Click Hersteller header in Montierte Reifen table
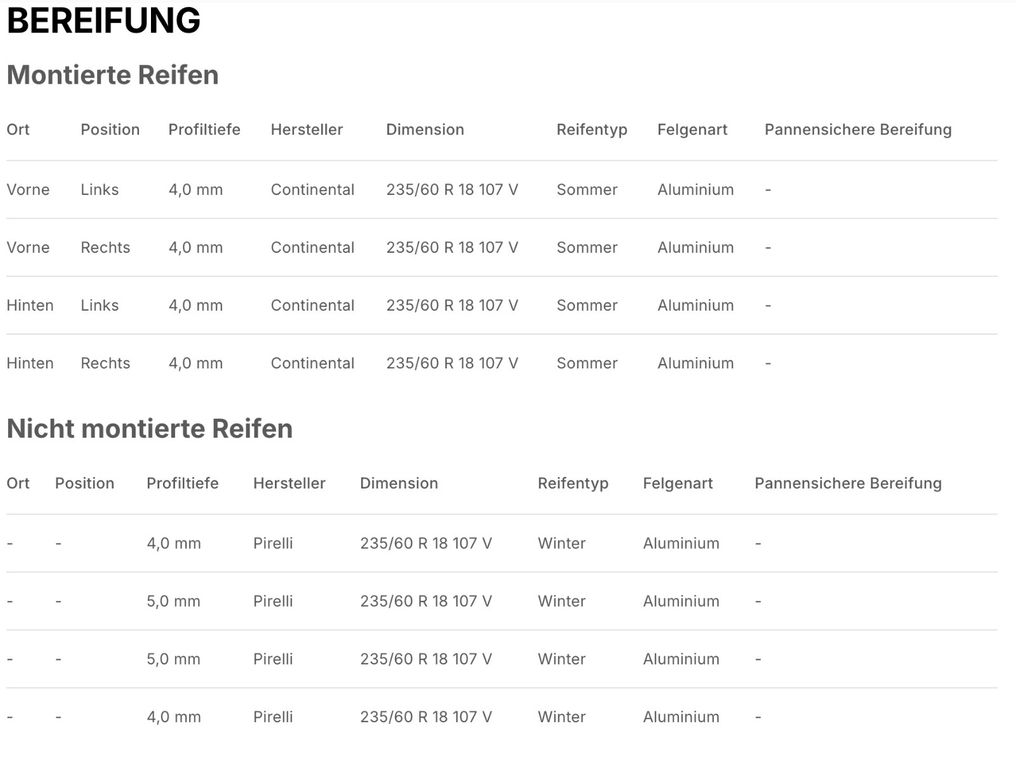Image resolution: width=1016 pixels, height=768 pixels. pos(306,130)
